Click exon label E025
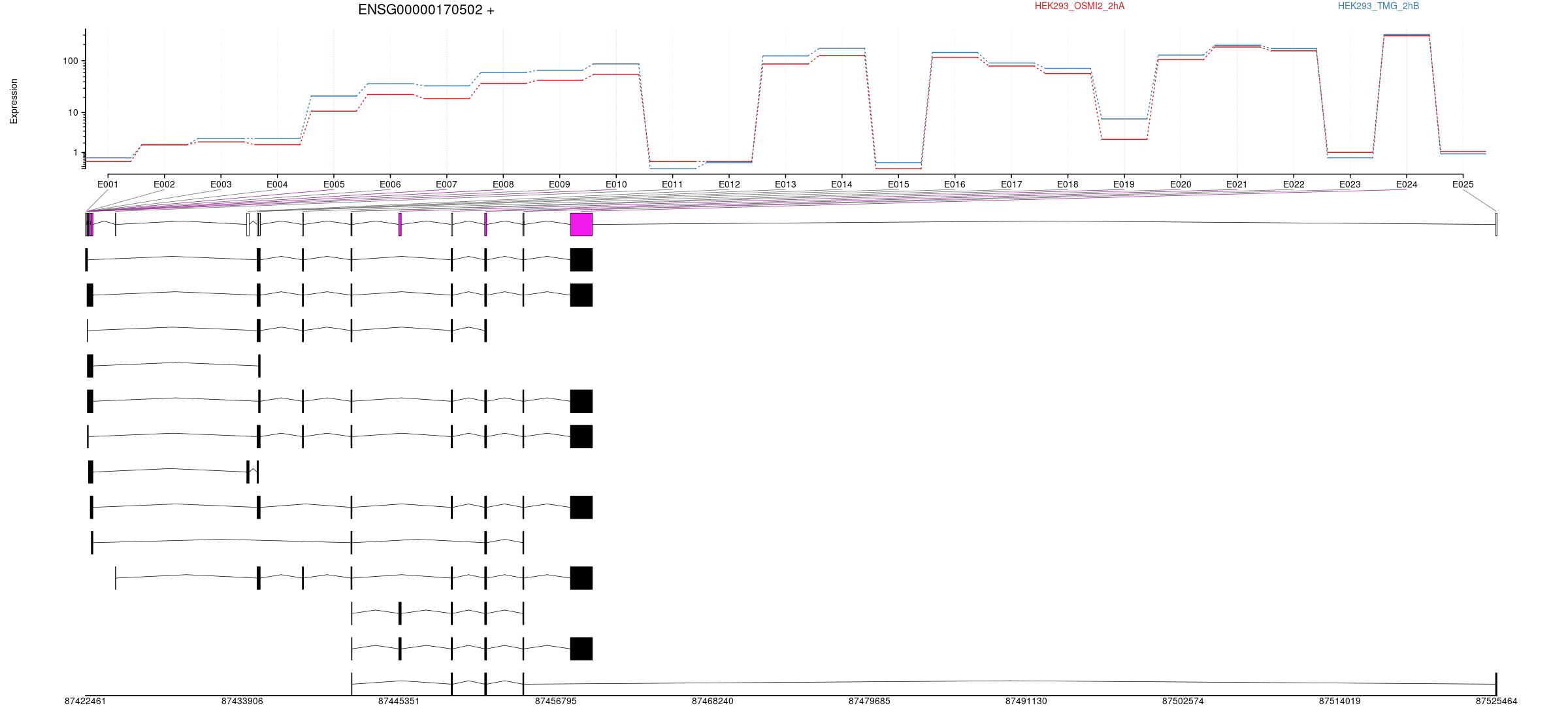The width and height of the screenshot is (1568, 712). 1463,184
